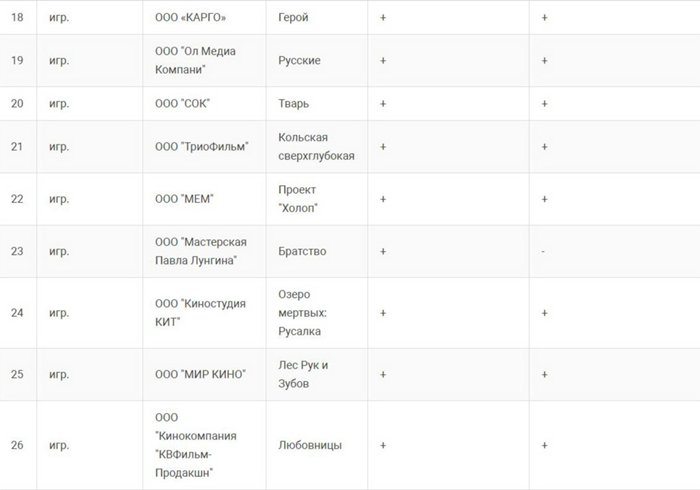Select ООО "Ол Медиа Компани" cell

[x=204, y=60]
